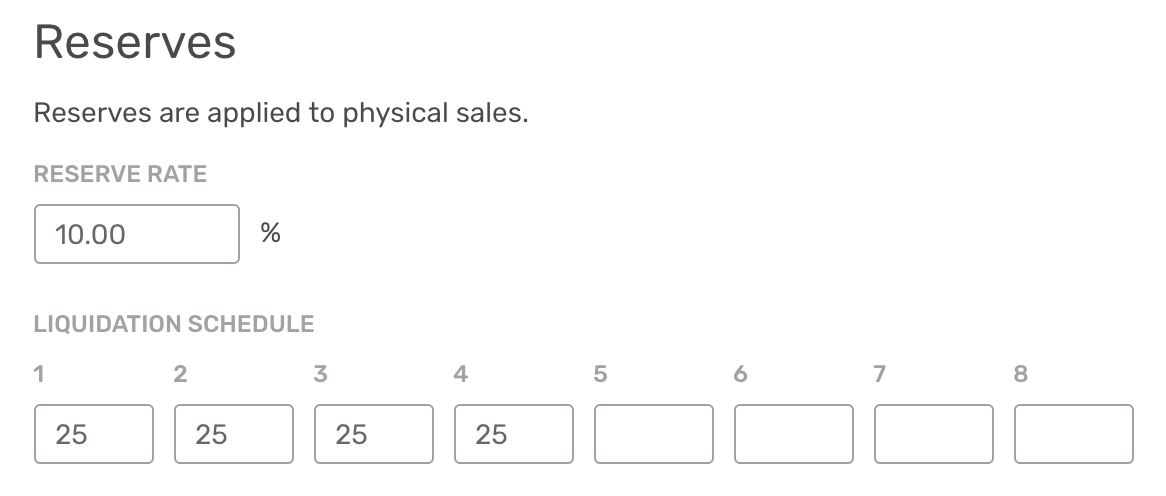The width and height of the screenshot is (1166, 496).
Task: Select liquidation schedule field 2
Action: click(234, 434)
